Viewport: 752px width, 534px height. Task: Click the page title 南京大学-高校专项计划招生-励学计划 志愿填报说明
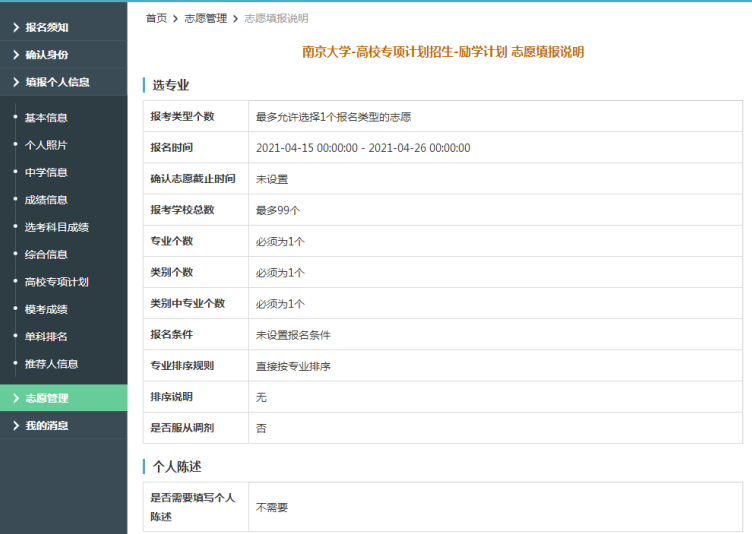click(x=443, y=52)
